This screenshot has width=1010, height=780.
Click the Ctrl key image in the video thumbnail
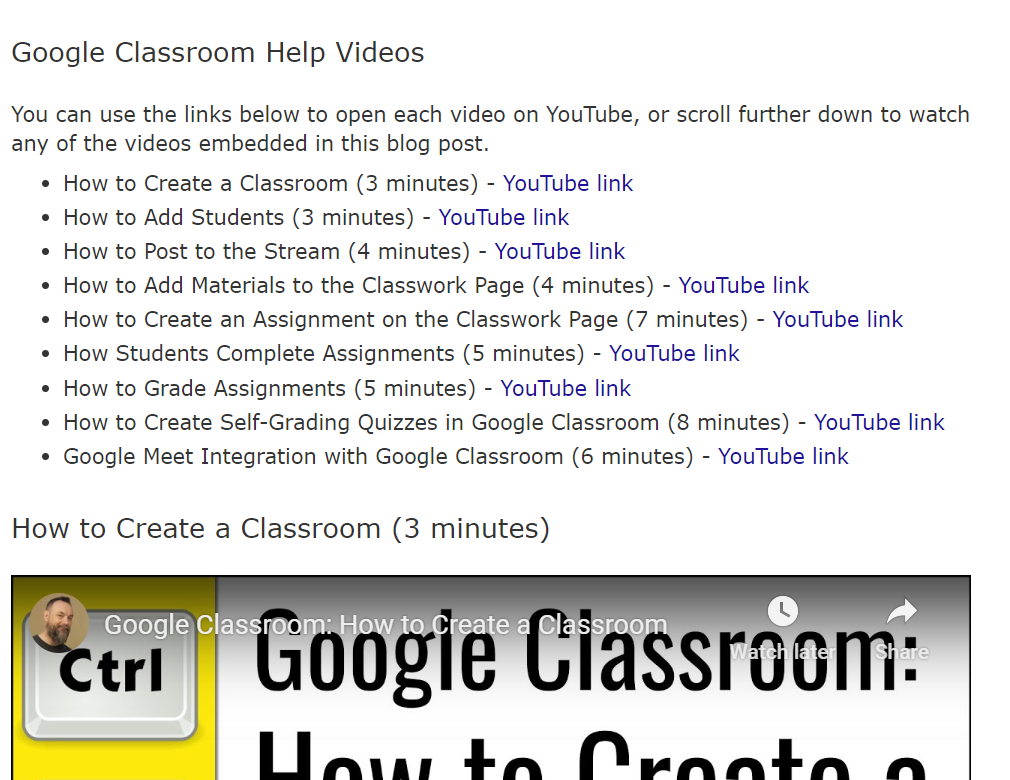pos(110,673)
